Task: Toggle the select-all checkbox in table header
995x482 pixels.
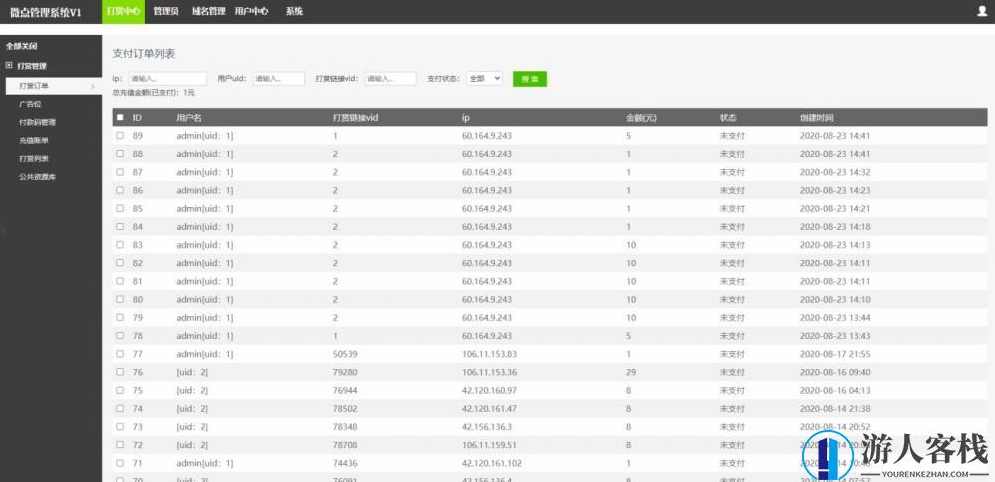Action: click(120, 117)
